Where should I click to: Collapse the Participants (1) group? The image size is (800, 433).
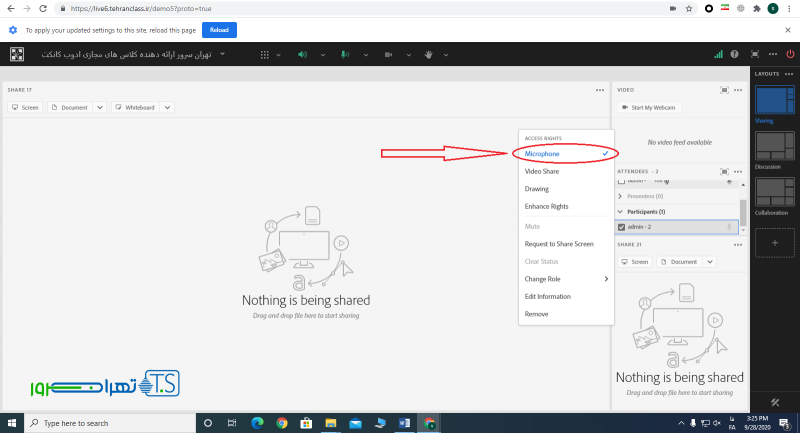tap(620, 212)
